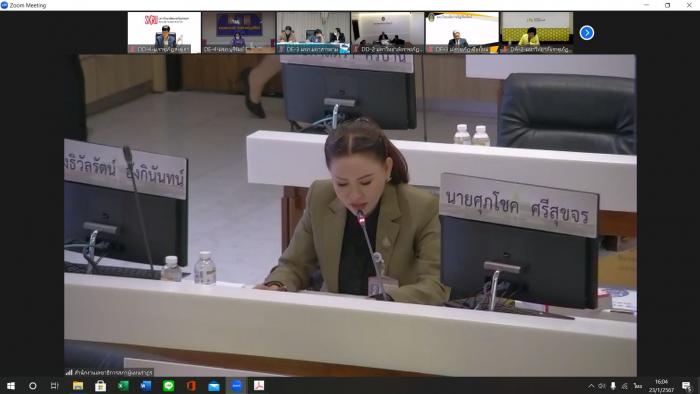Click the Windows Start button
Image resolution: width=700 pixels, height=394 pixels.
point(11,386)
